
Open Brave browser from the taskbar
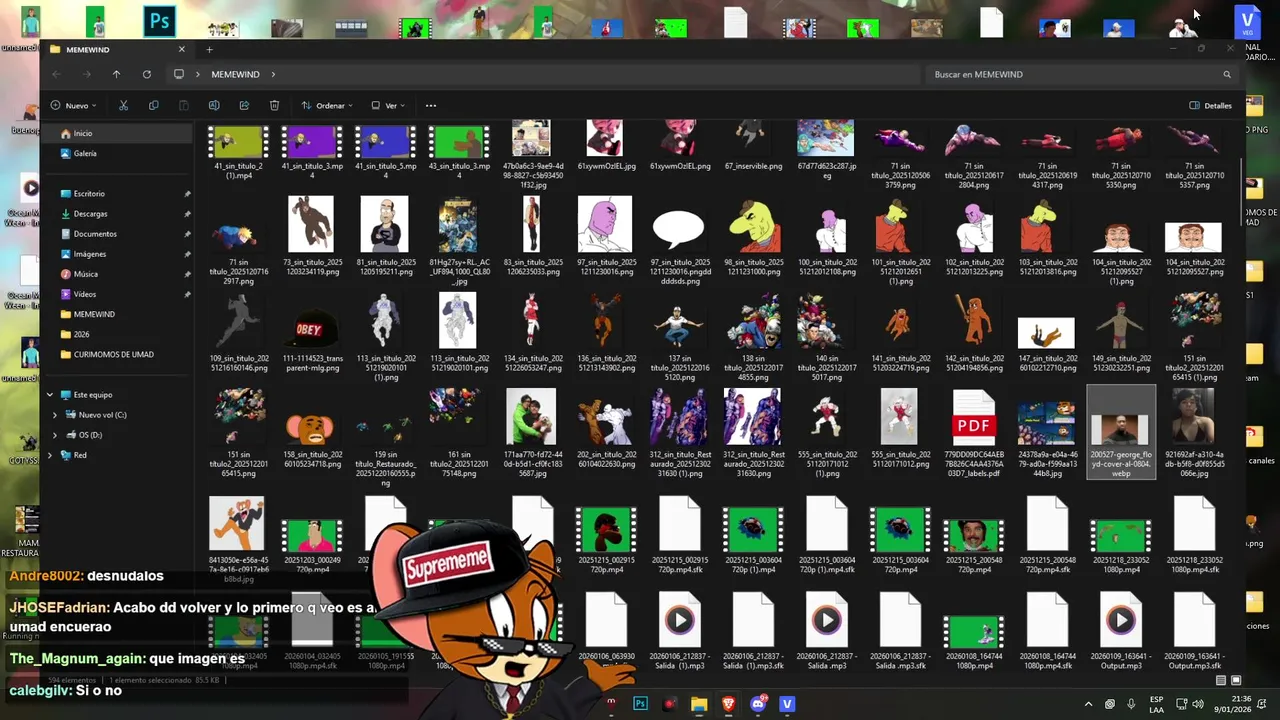728,704
